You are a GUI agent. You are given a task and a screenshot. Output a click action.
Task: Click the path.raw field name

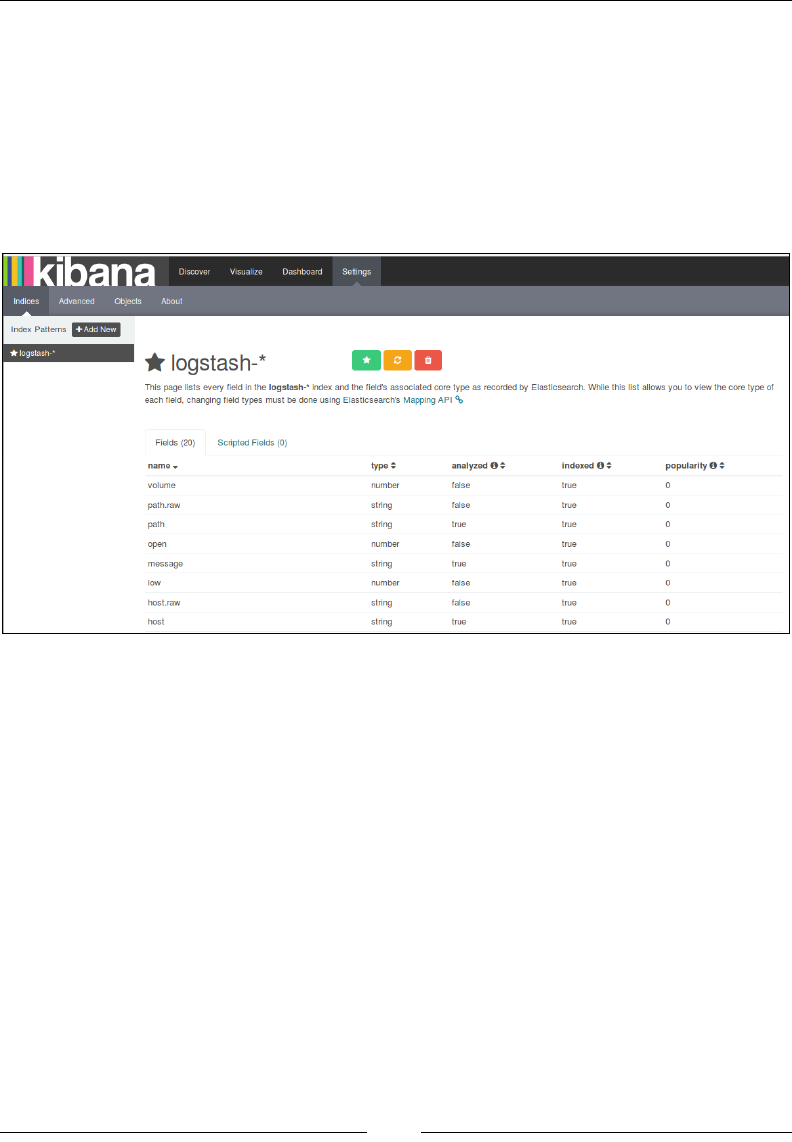164,505
